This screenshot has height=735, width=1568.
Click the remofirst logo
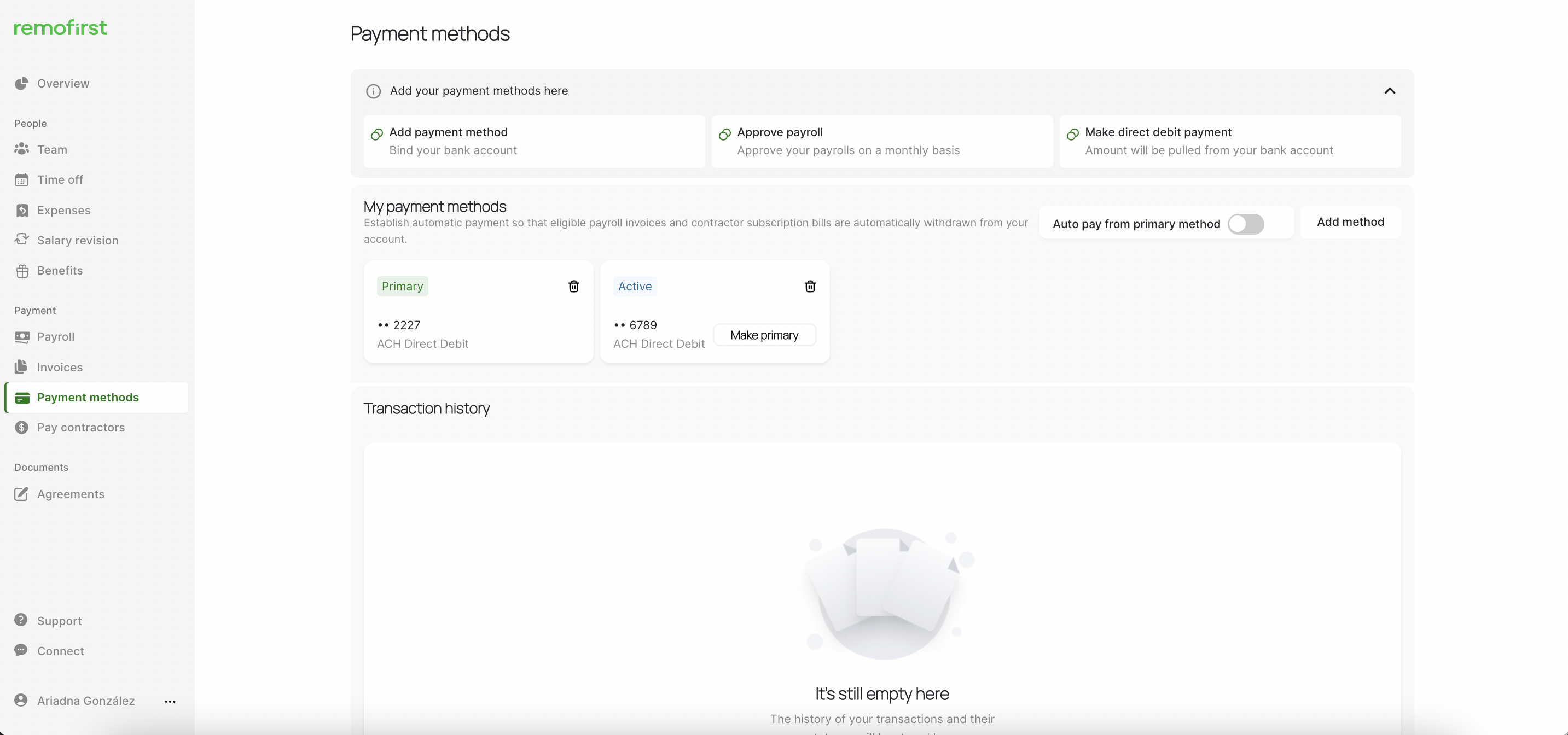(60, 27)
